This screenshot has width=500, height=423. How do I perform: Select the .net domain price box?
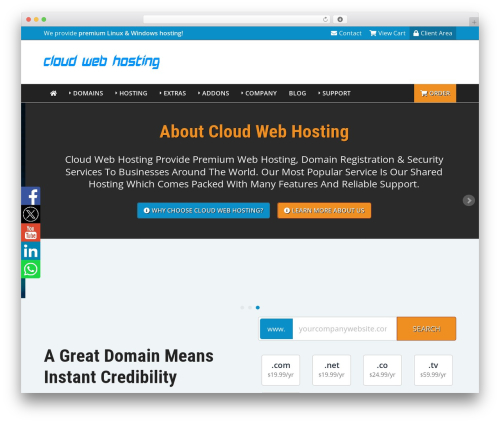(332, 370)
